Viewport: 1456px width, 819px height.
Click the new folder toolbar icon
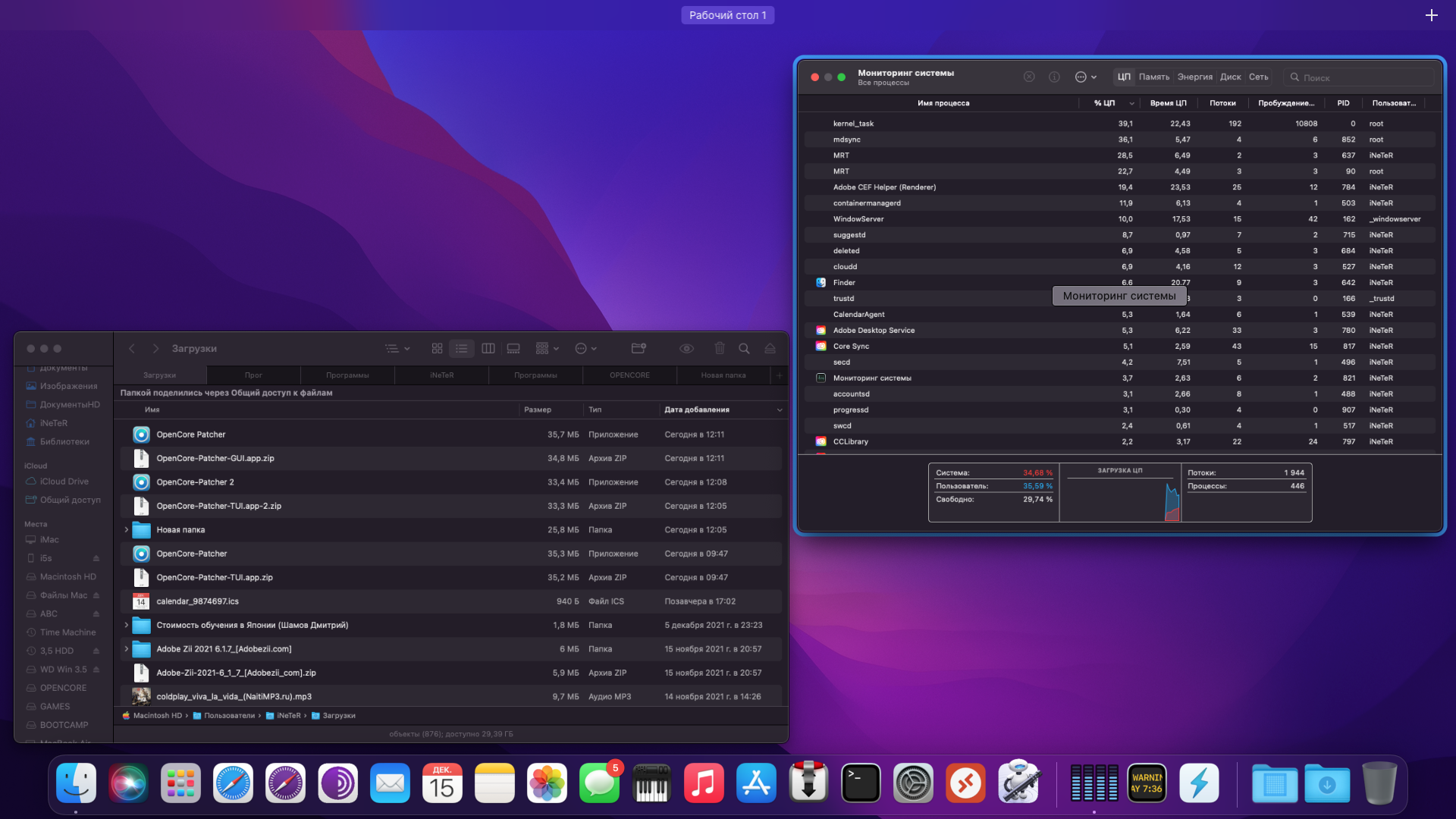(639, 349)
